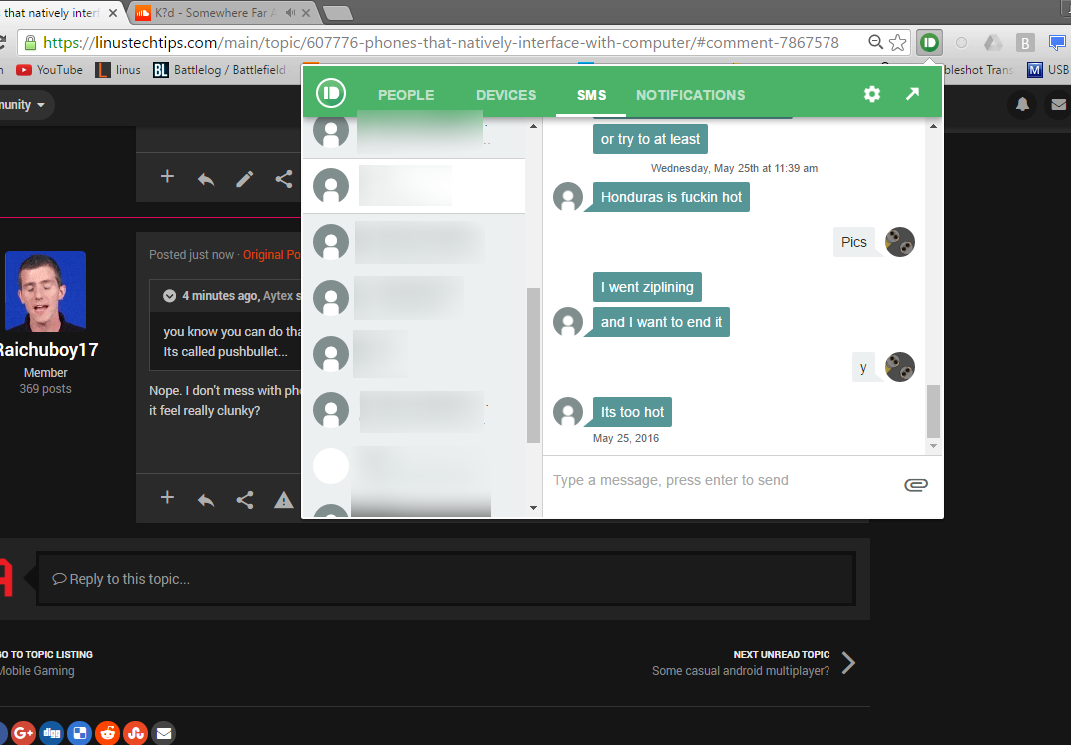1071x745 pixels.
Task: Click the 'Pics' sent message bubble
Action: coord(853,242)
